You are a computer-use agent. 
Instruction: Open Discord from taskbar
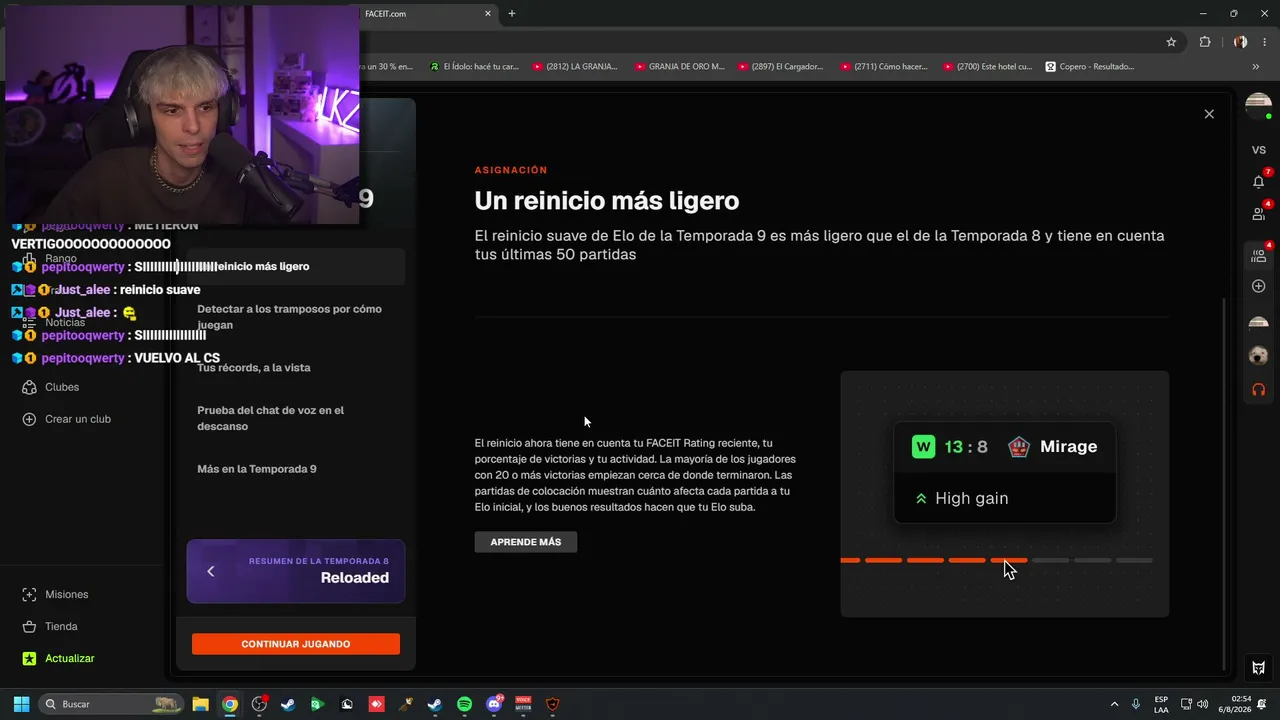coord(494,704)
